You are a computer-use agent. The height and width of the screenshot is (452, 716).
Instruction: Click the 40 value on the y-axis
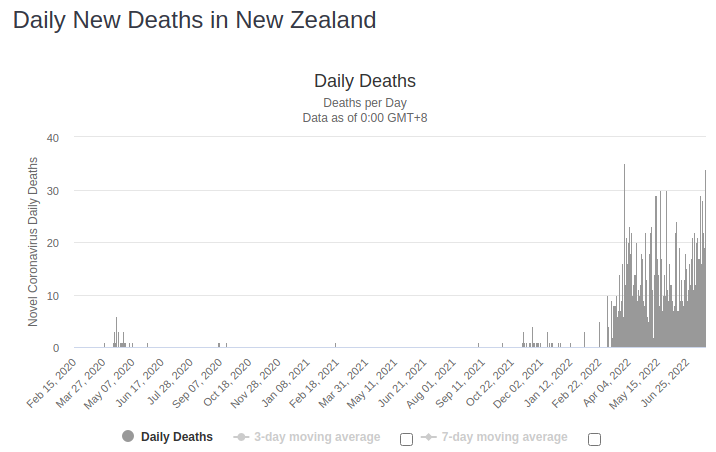53,138
